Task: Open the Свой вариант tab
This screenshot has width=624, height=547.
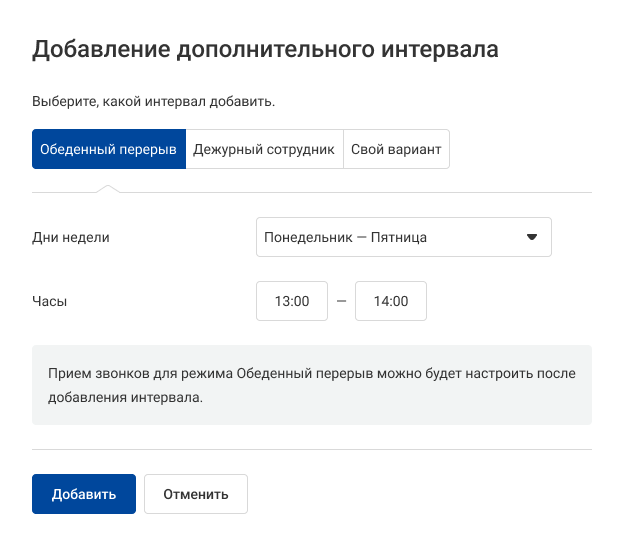Action: coord(396,149)
